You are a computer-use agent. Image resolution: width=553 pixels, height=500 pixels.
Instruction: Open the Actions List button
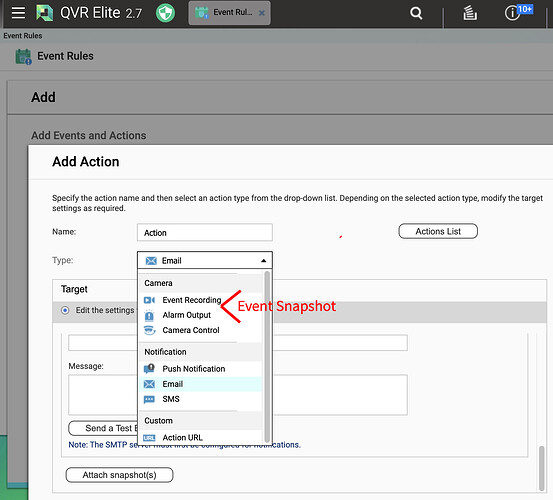coord(438,231)
